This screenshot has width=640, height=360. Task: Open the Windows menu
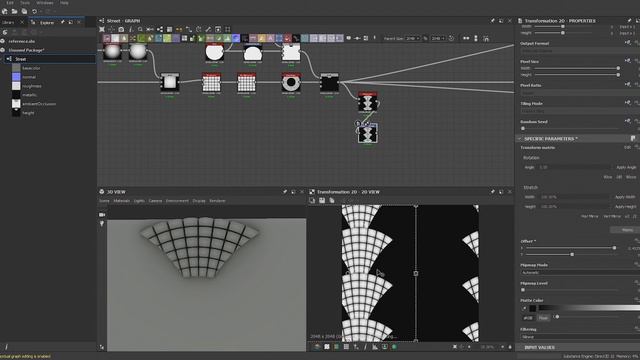pos(45,3)
